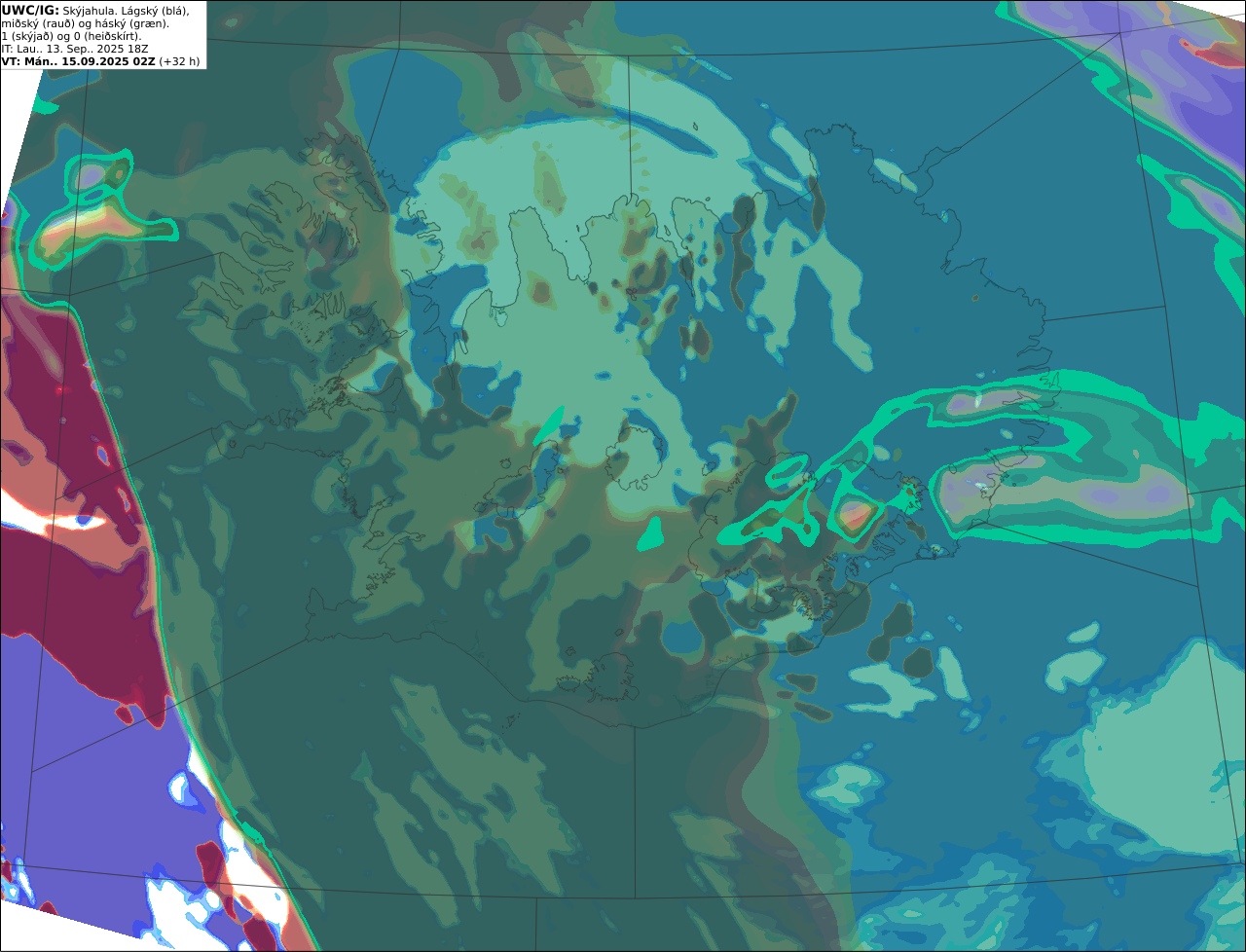Click the bold 'VT: Mán.. 15.09.2025 02Z' valid time
Screen dimensions: 1246x952
(x=79, y=61)
